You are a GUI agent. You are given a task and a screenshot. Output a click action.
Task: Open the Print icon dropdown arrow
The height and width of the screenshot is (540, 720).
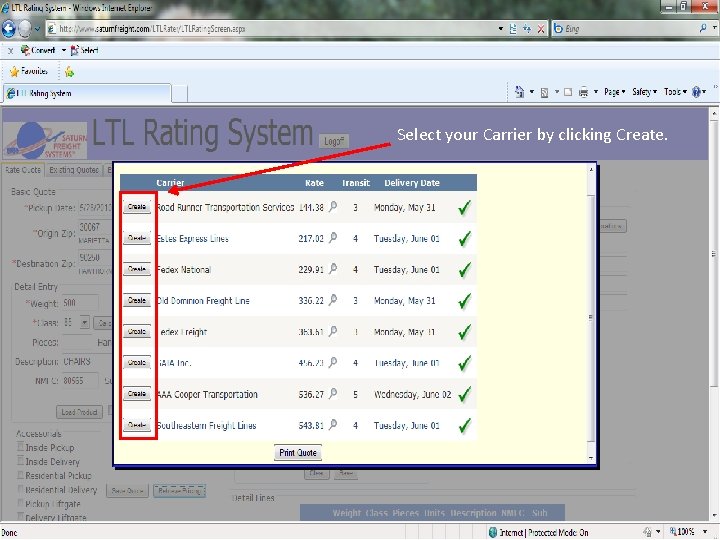pos(596,92)
